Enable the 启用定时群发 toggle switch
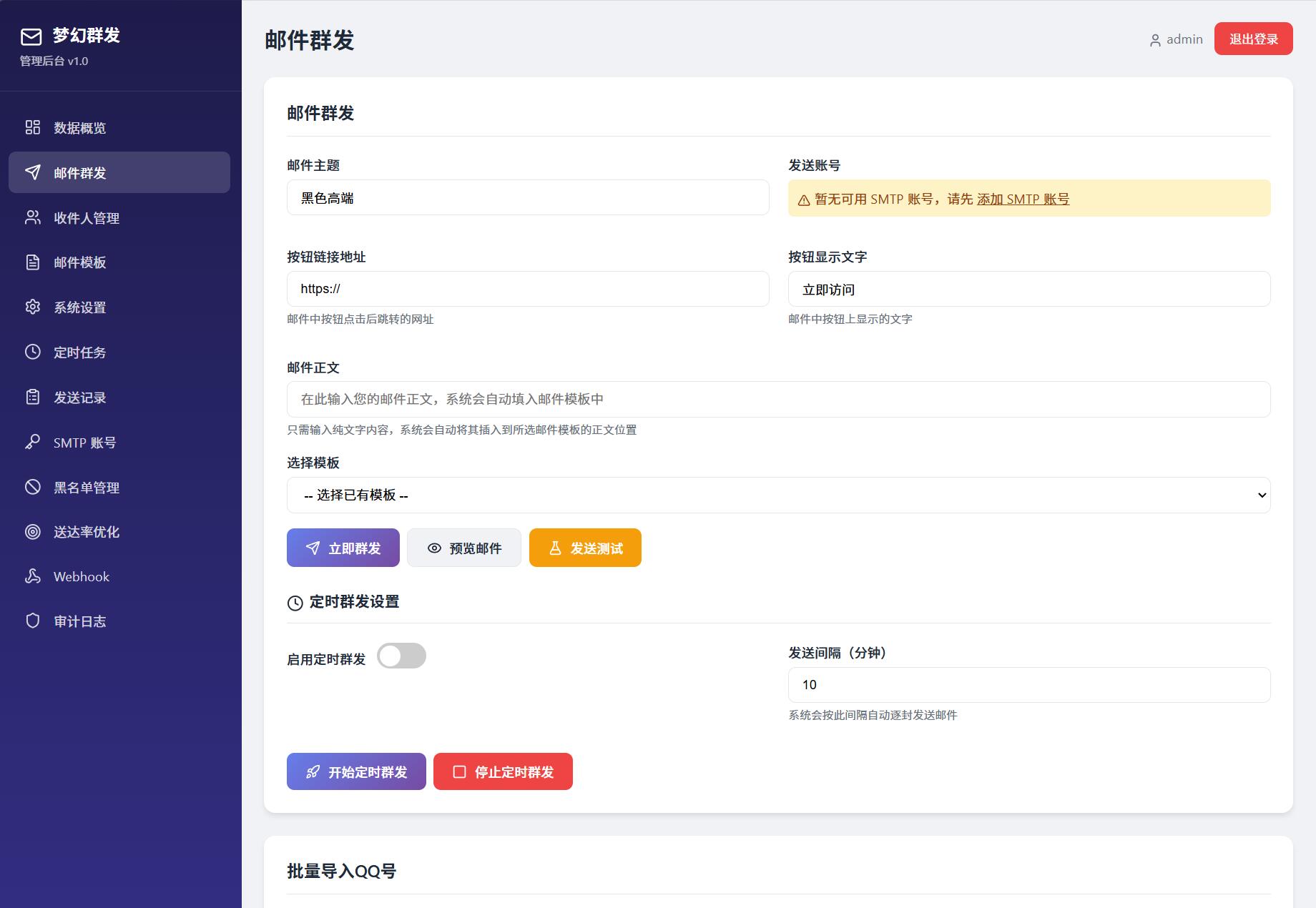 [402, 656]
